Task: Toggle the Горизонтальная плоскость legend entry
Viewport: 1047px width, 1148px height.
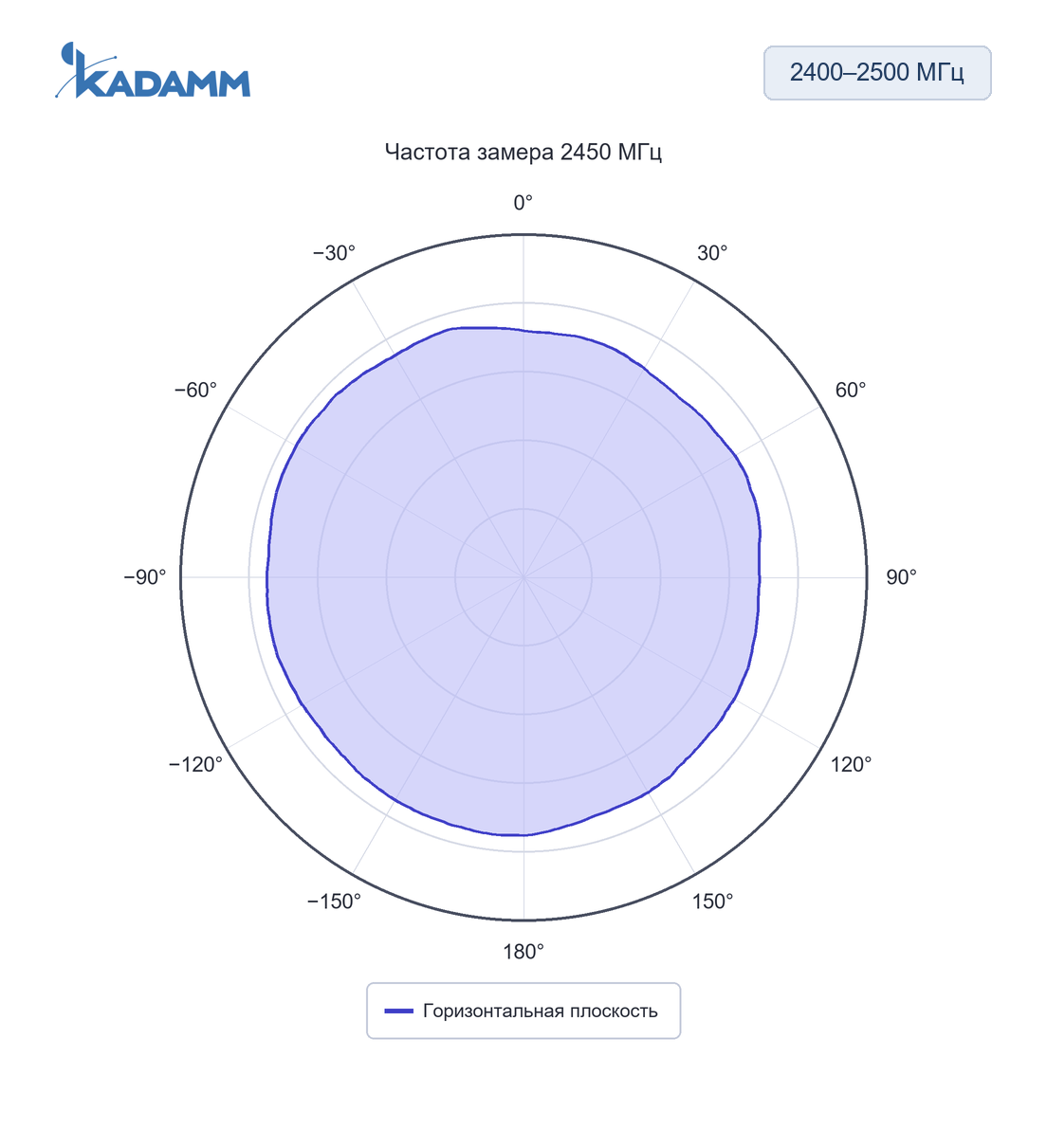Action: pyautogui.click(x=523, y=1011)
